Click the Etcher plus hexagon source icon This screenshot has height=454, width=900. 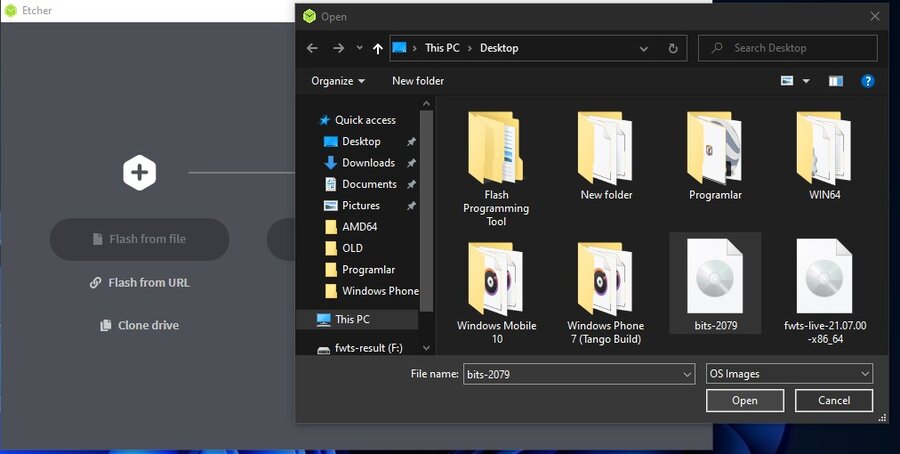coord(139,172)
